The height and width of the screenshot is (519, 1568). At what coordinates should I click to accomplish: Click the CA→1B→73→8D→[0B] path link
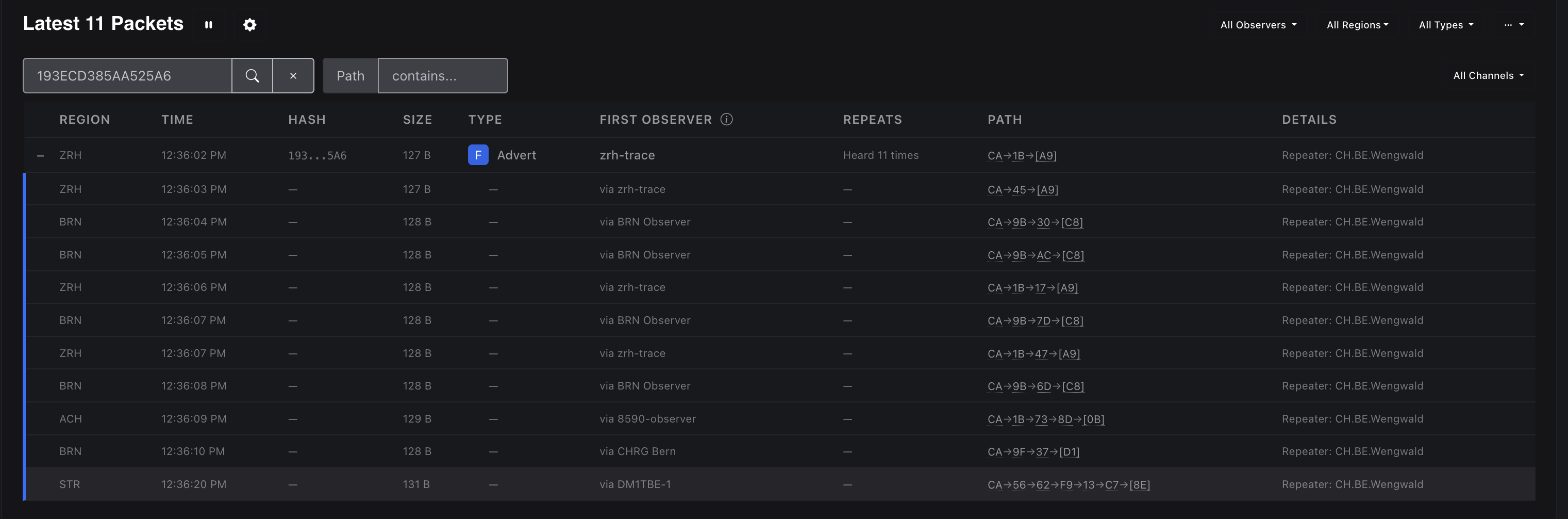click(x=1045, y=419)
